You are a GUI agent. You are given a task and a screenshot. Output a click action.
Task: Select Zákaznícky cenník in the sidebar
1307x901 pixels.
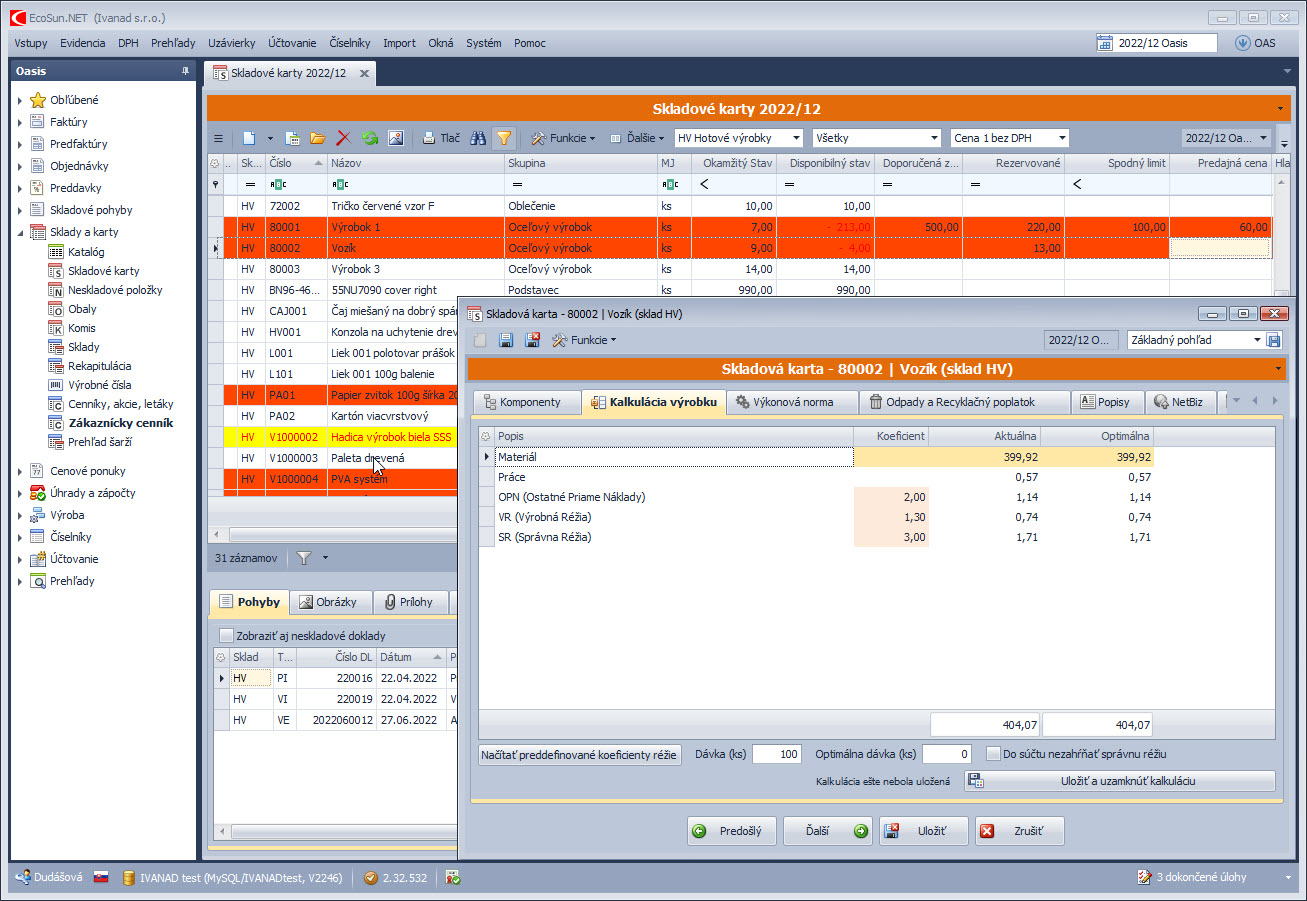[x=120, y=423]
